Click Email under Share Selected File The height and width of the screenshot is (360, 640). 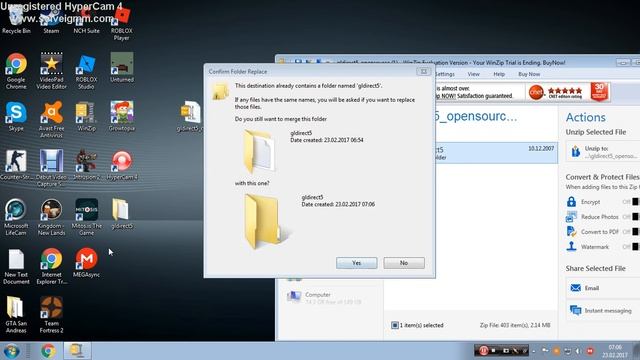[x=603, y=288]
